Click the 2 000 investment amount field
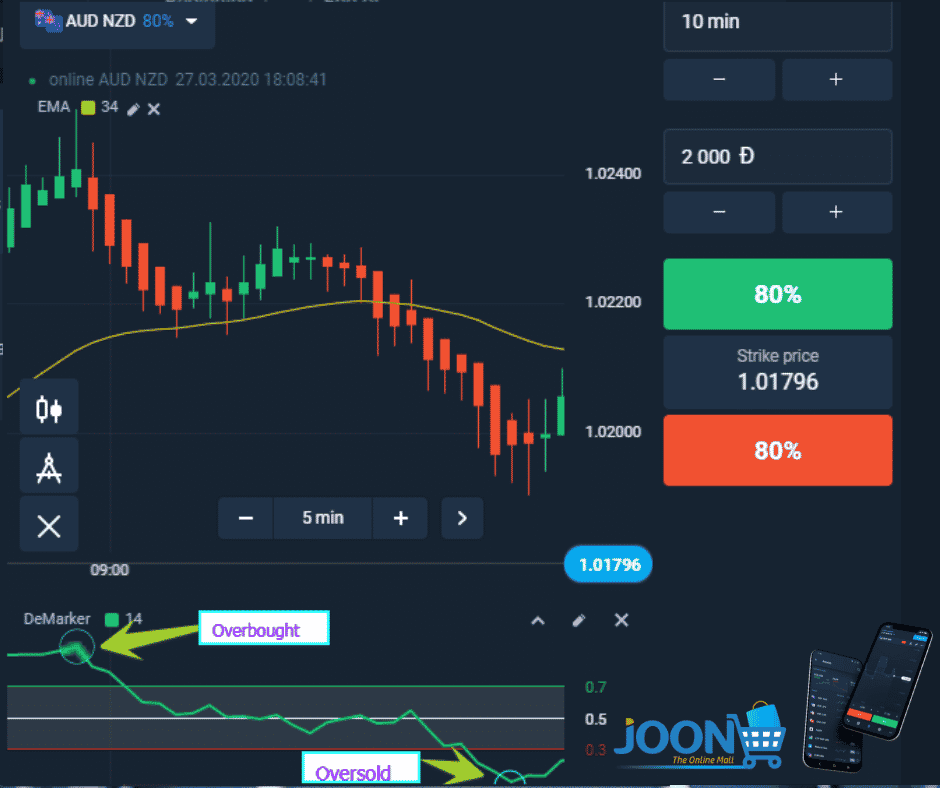 click(x=778, y=157)
